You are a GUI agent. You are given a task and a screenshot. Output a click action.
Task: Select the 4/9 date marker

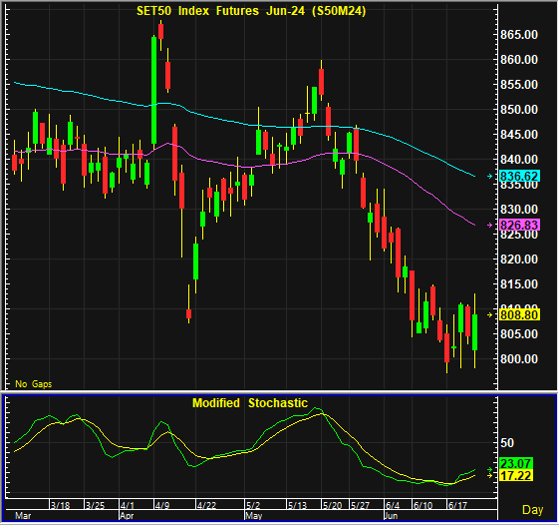click(163, 505)
